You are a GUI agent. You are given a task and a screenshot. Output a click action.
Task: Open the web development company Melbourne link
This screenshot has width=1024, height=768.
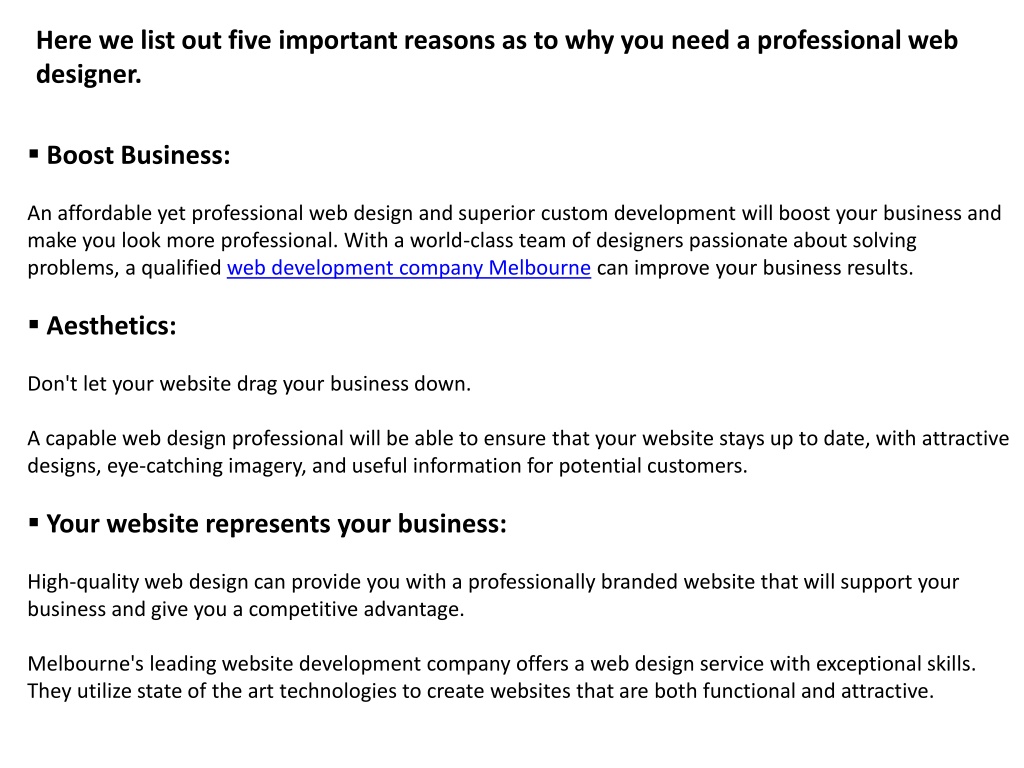click(409, 268)
